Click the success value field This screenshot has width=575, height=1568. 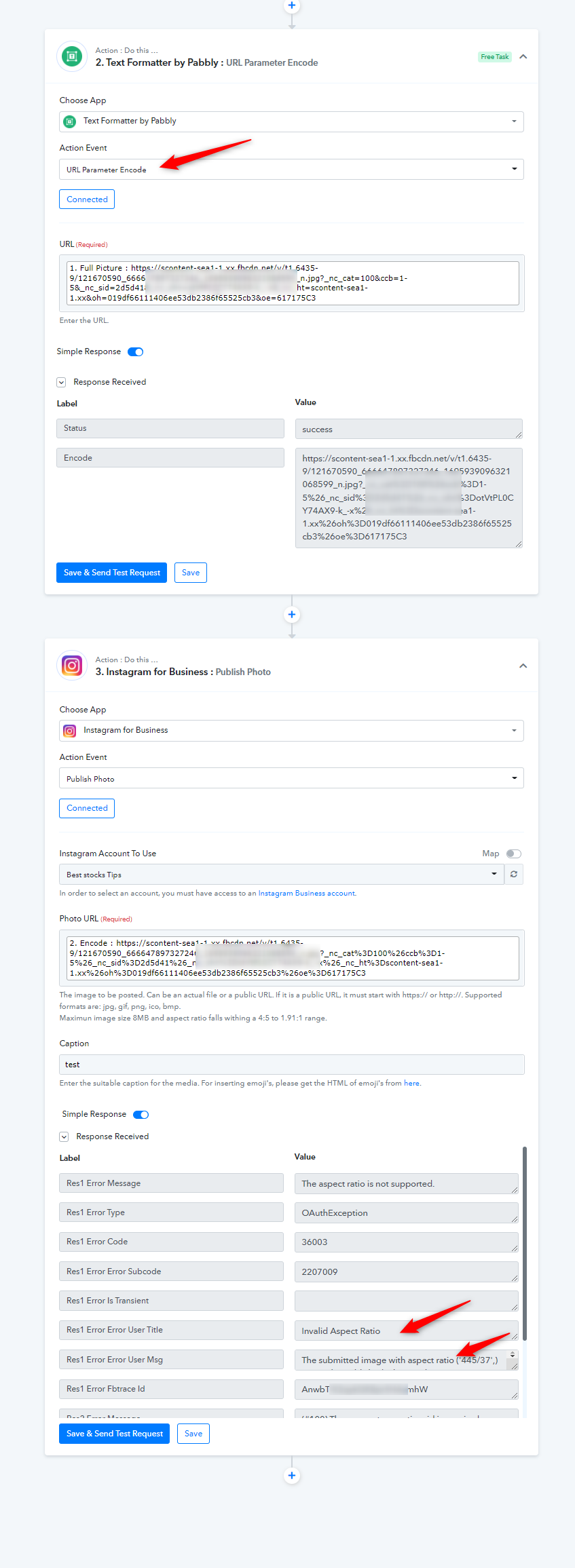tap(409, 429)
